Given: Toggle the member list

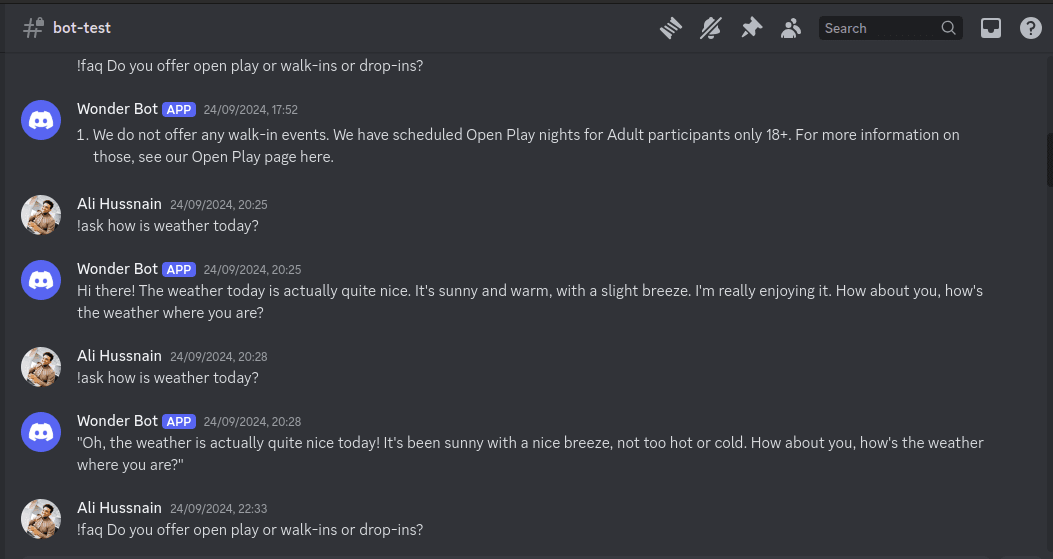Looking at the screenshot, I should (791, 28).
